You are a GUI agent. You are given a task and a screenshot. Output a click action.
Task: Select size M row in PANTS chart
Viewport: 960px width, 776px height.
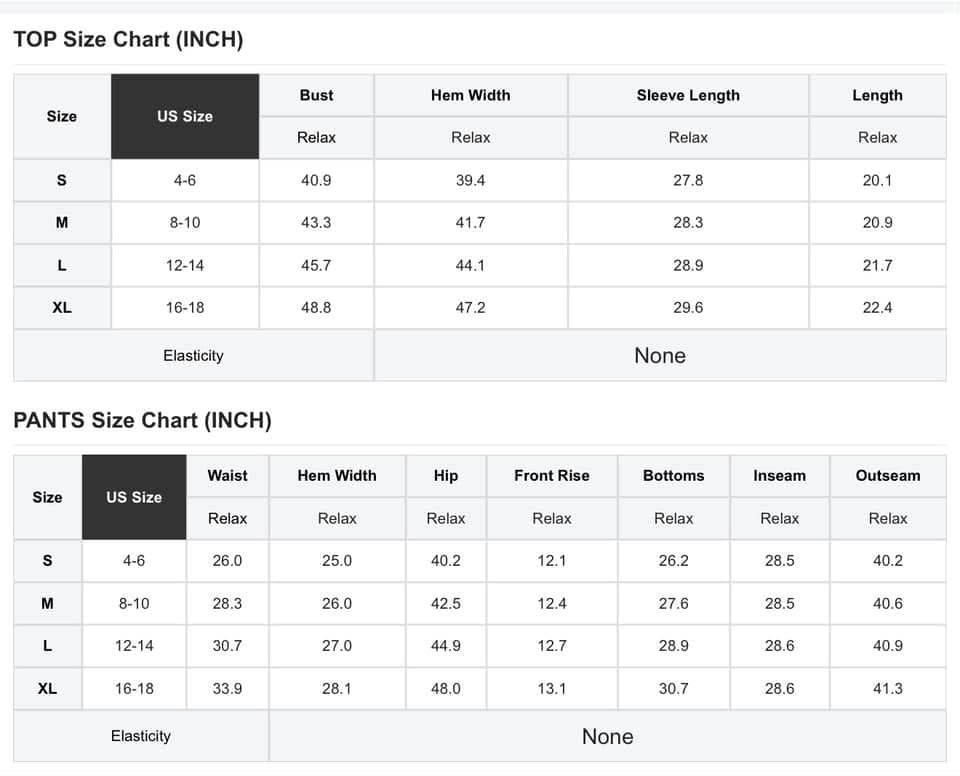point(480,603)
